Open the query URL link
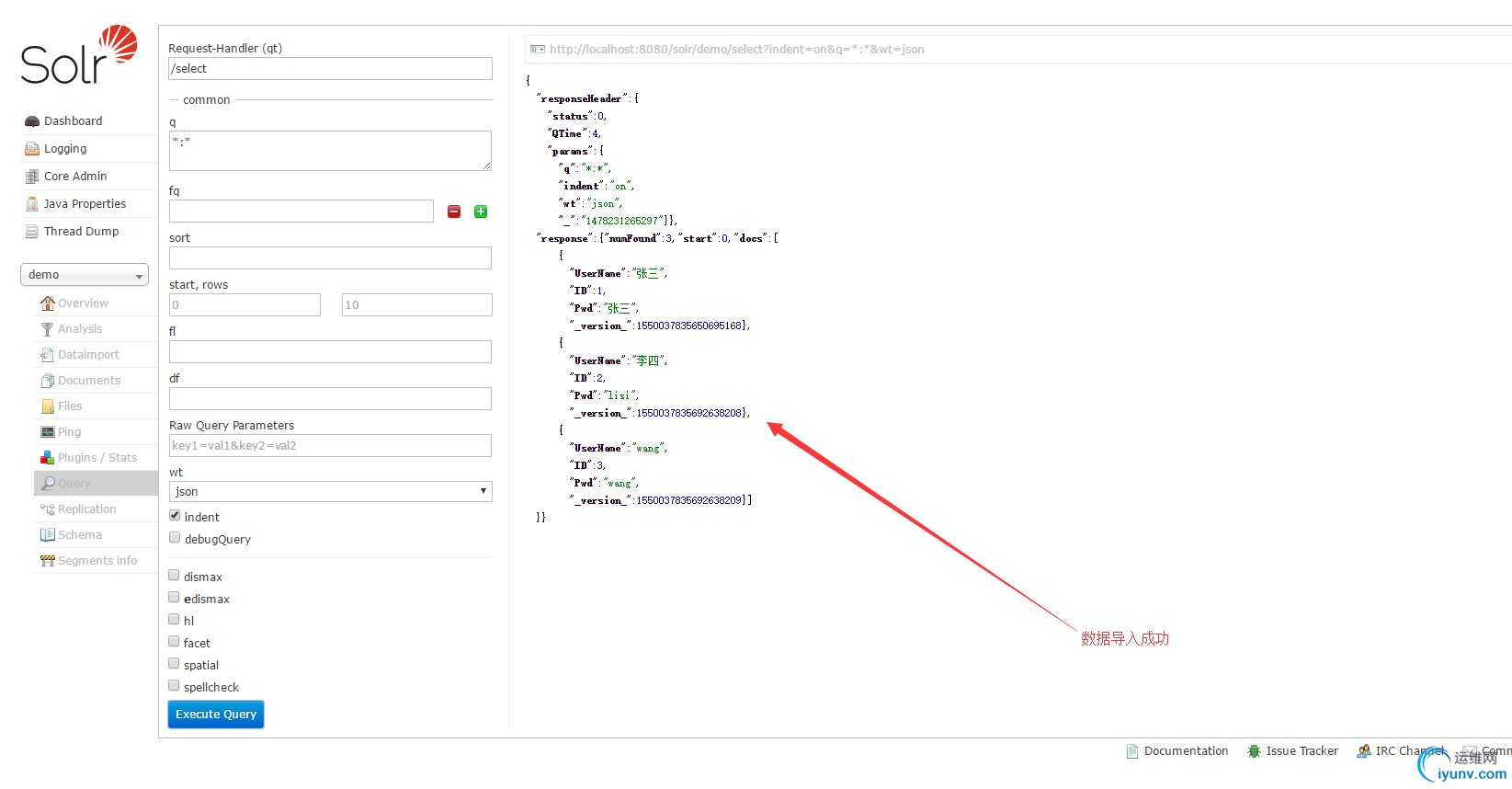The width and height of the screenshot is (1512, 789). tap(736, 50)
